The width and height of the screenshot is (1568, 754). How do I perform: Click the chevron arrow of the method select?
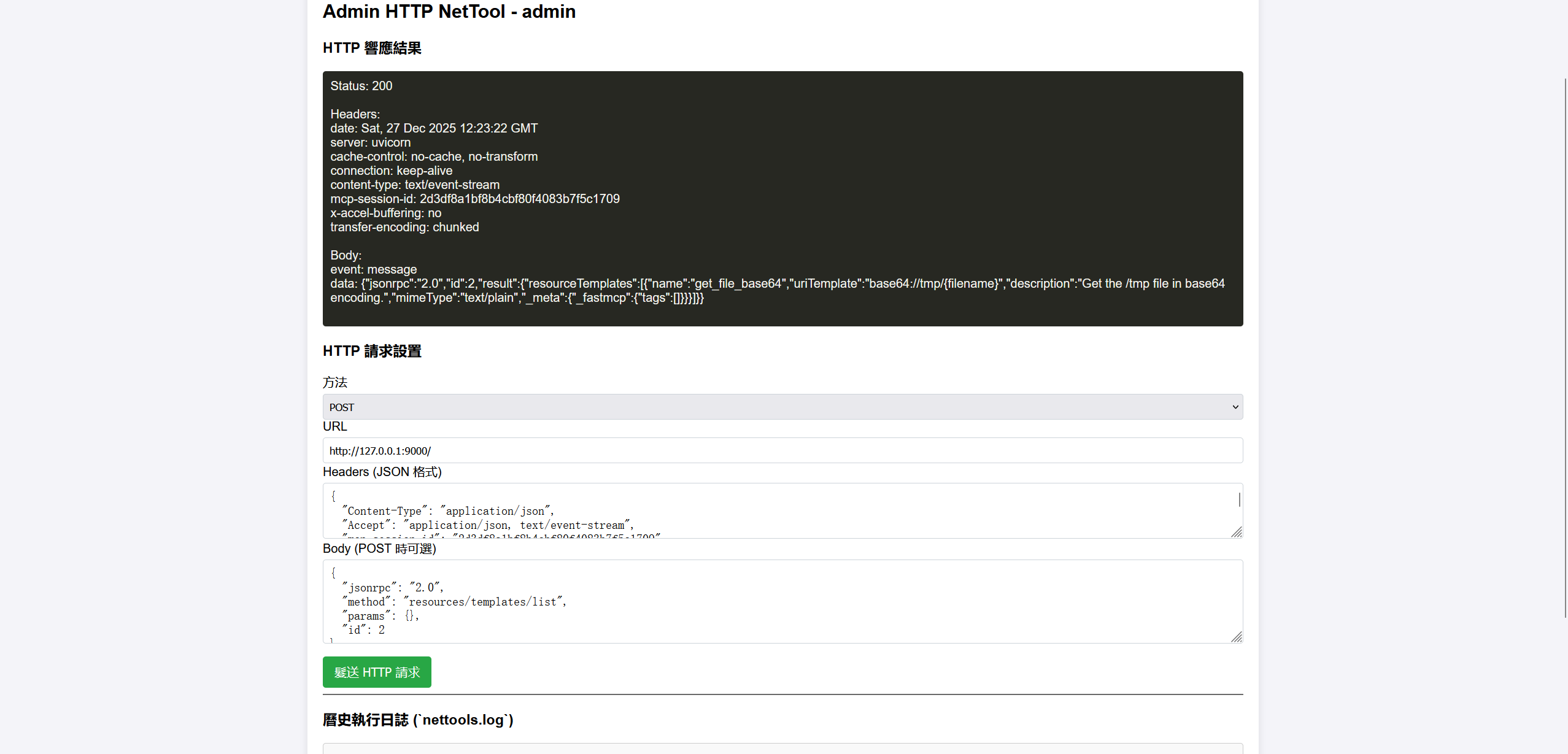click(x=1235, y=407)
